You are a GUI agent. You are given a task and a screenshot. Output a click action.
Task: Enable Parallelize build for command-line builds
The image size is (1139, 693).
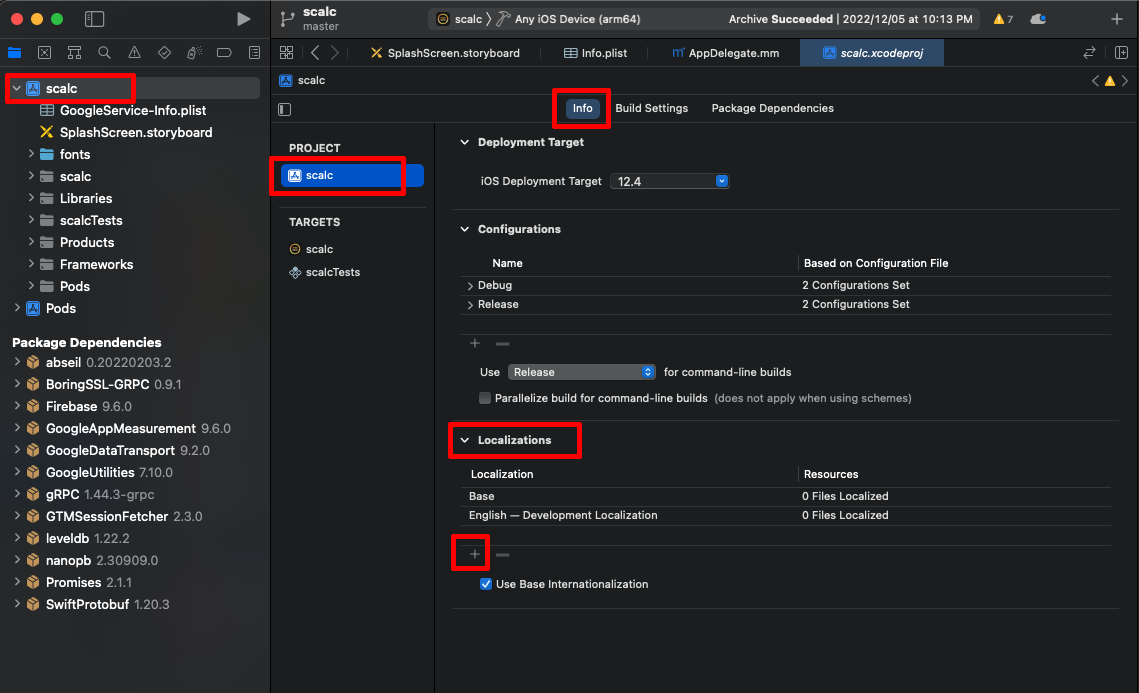tap(485, 398)
